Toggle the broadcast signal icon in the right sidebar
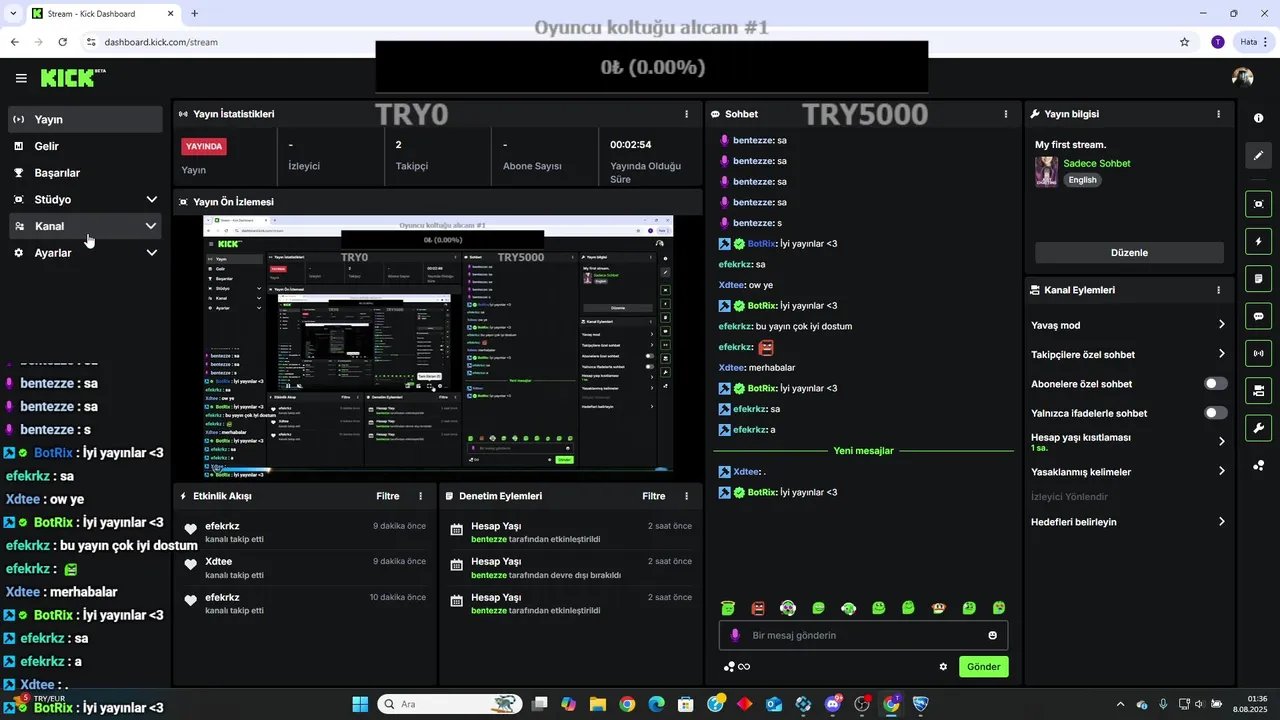Screen dimensions: 1280x720 tap(1258, 353)
